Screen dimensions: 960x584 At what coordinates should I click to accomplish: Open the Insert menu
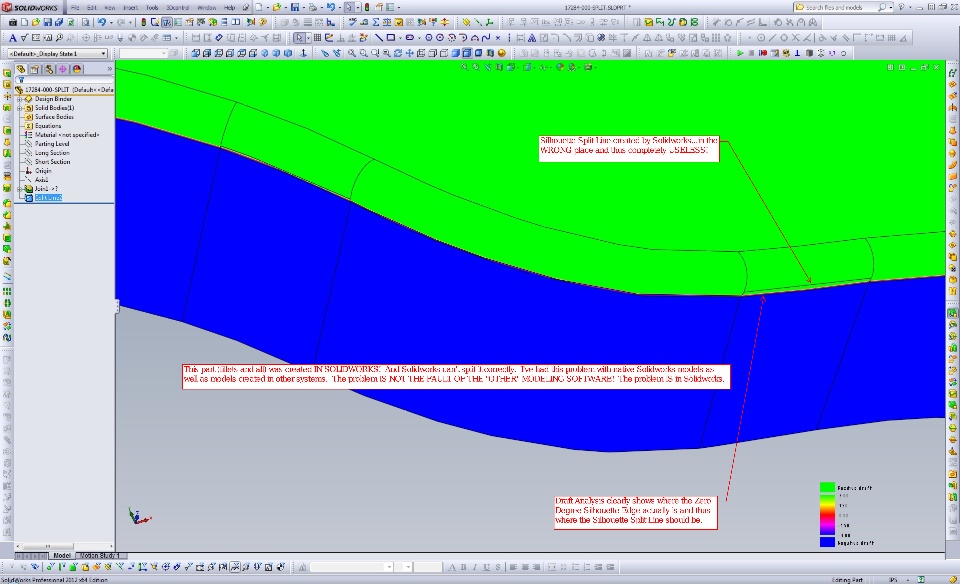[x=131, y=7]
